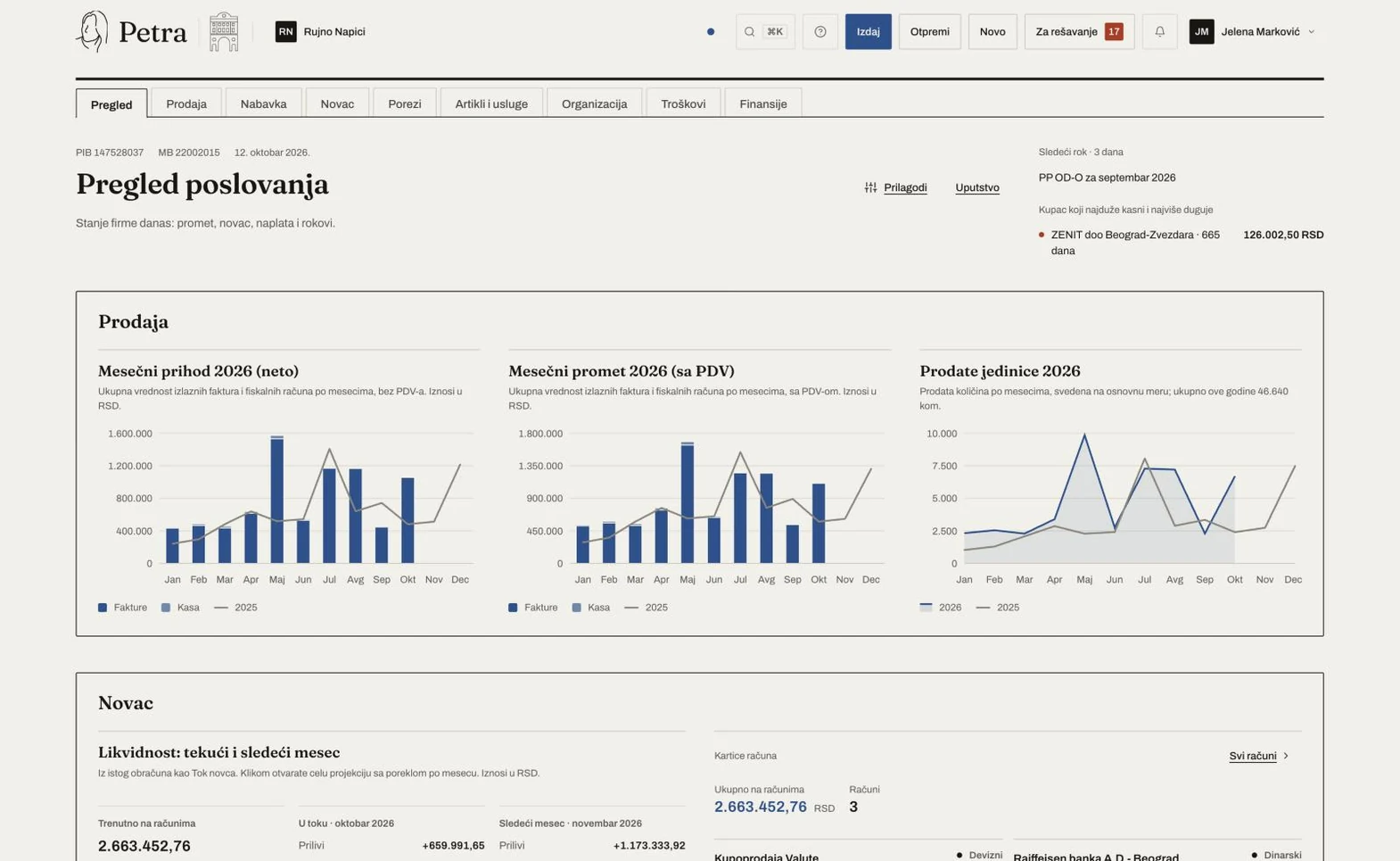1400x861 pixels.
Task: Open search with the magnifier icon
Action: (x=749, y=31)
